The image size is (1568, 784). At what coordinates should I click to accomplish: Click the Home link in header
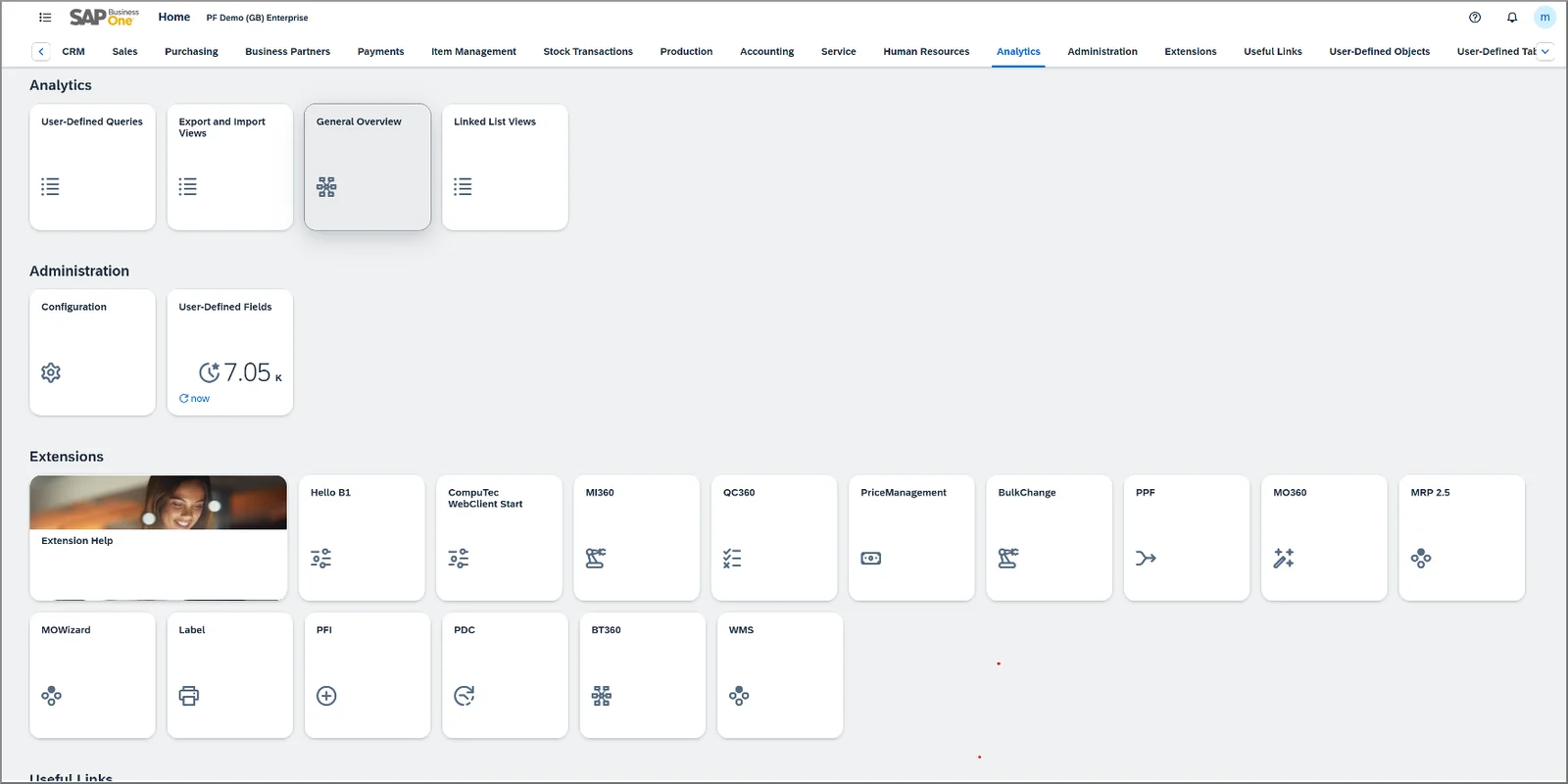pos(174,18)
